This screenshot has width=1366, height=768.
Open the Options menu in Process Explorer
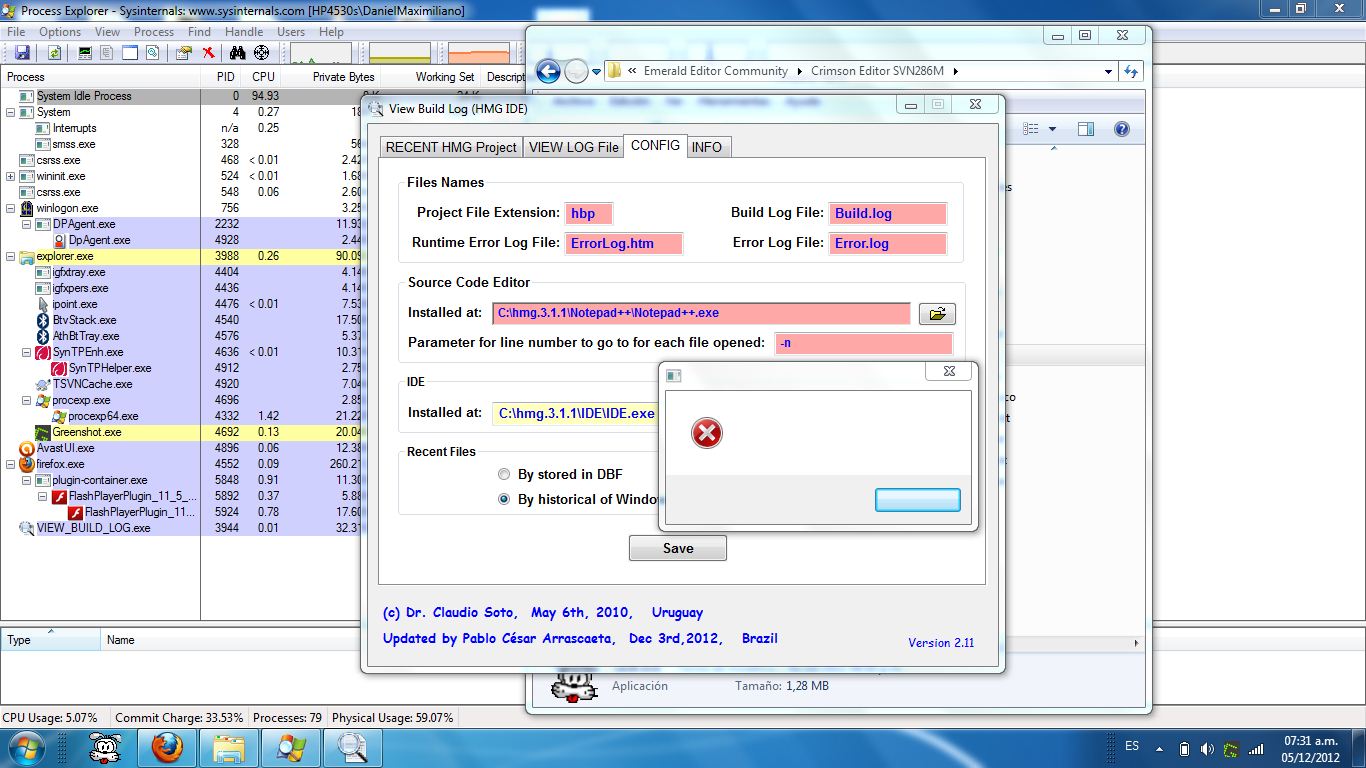click(60, 32)
